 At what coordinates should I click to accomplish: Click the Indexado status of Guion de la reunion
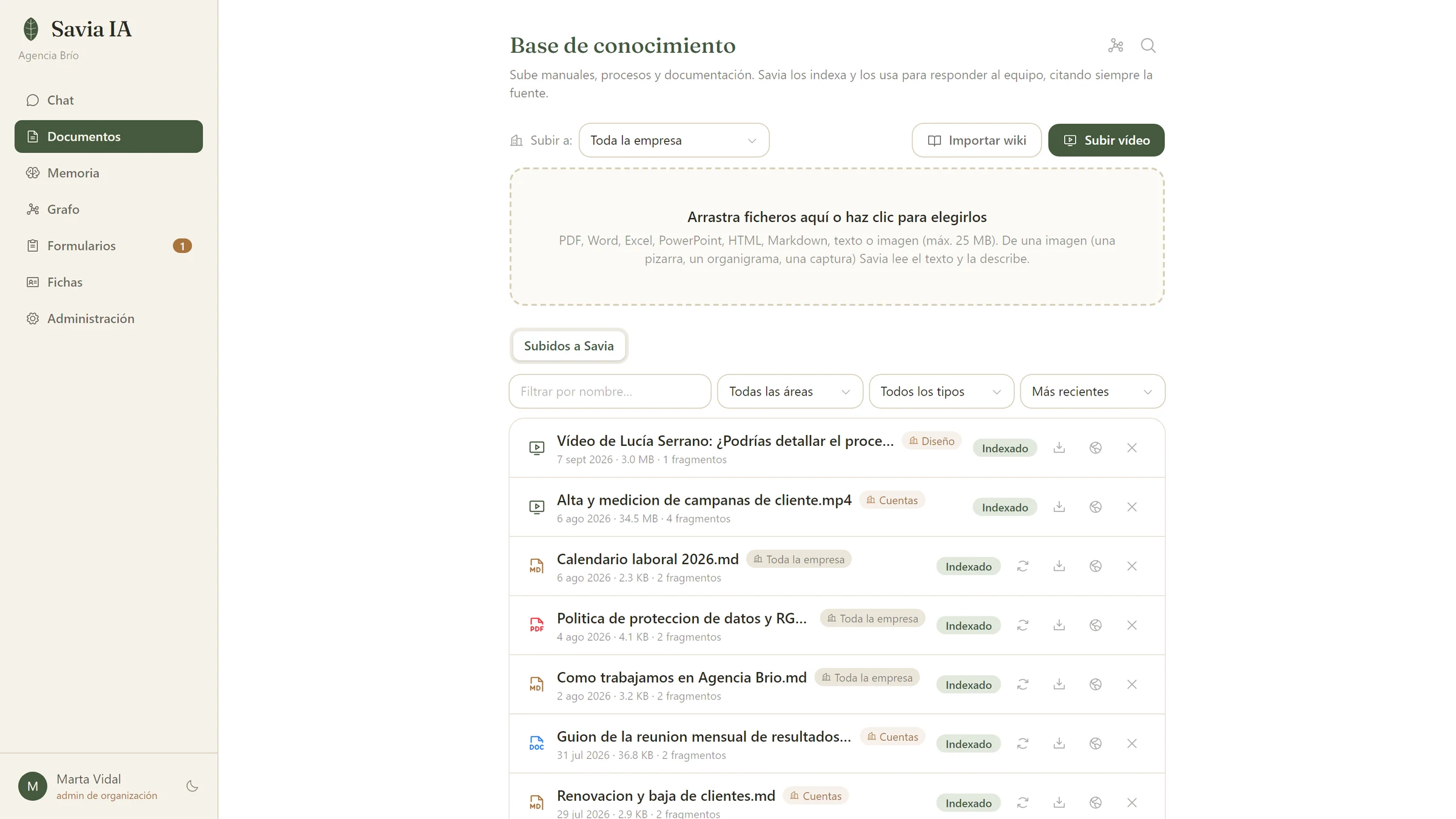(x=968, y=744)
